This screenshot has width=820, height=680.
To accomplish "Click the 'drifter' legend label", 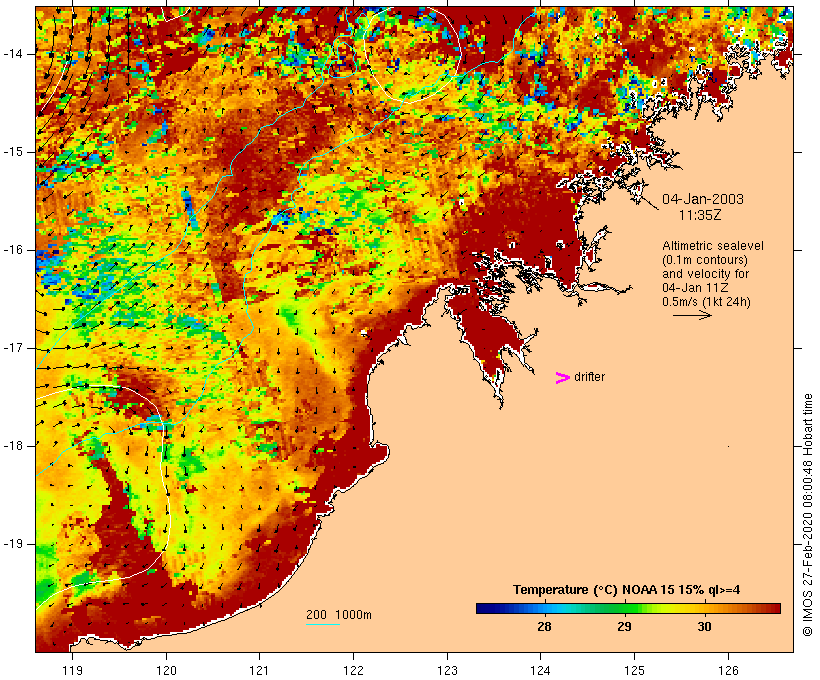I will pos(589,377).
